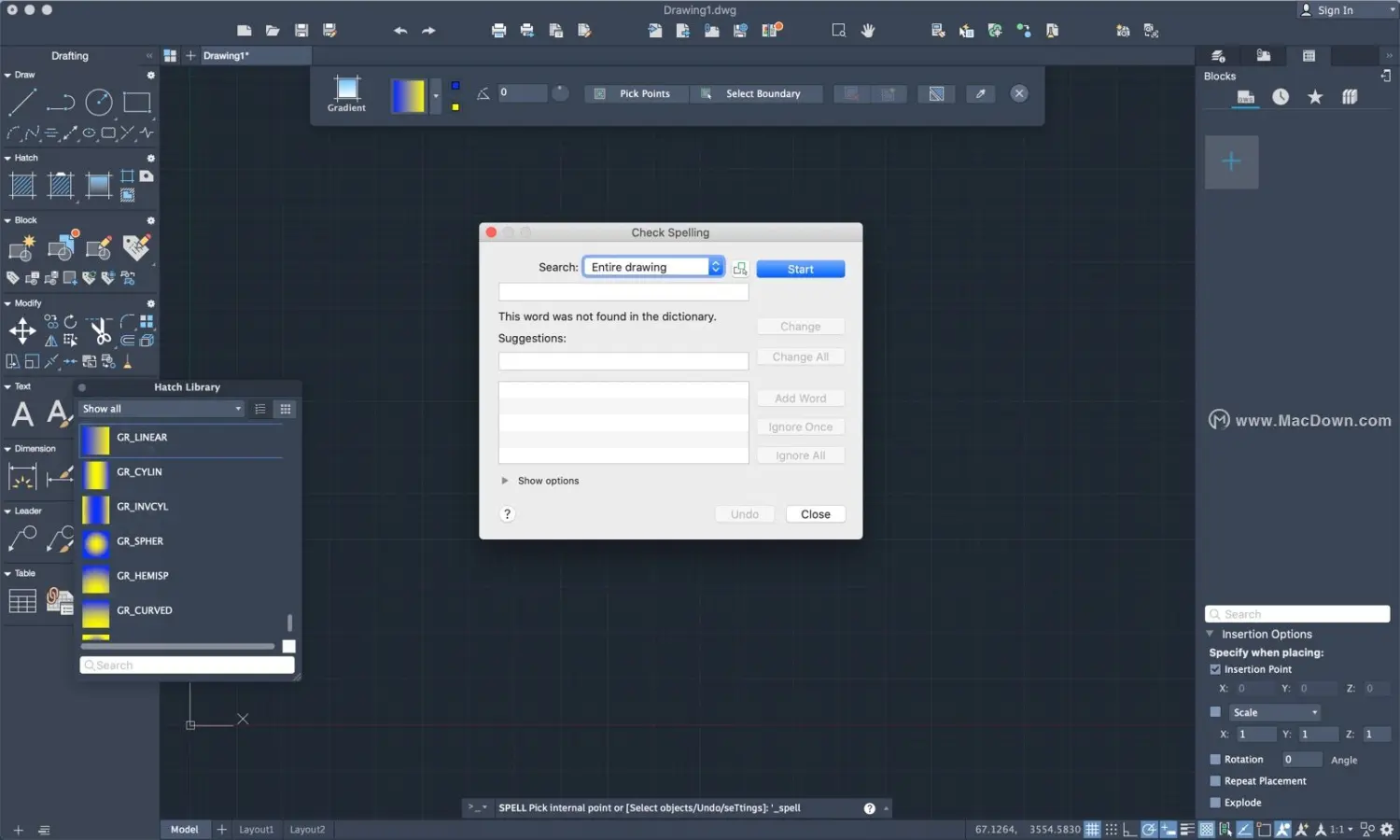Viewport: 1400px width, 840px height.
Task: Open the gradient pattern dropdown arrow
Action: click(x=435, y=95)
